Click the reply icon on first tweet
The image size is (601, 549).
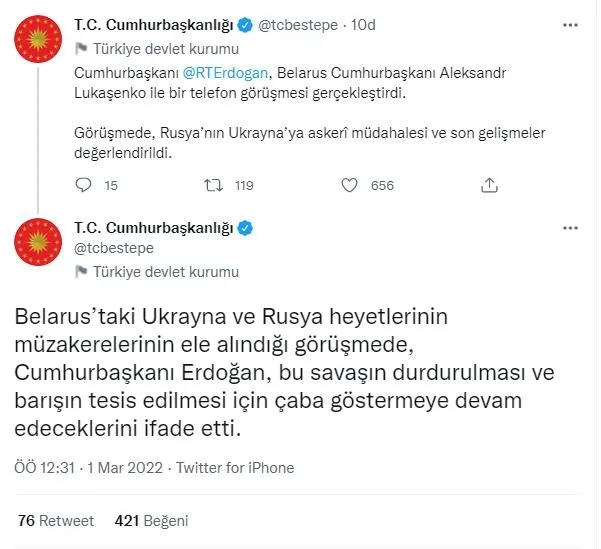click(x=84, y=185)
